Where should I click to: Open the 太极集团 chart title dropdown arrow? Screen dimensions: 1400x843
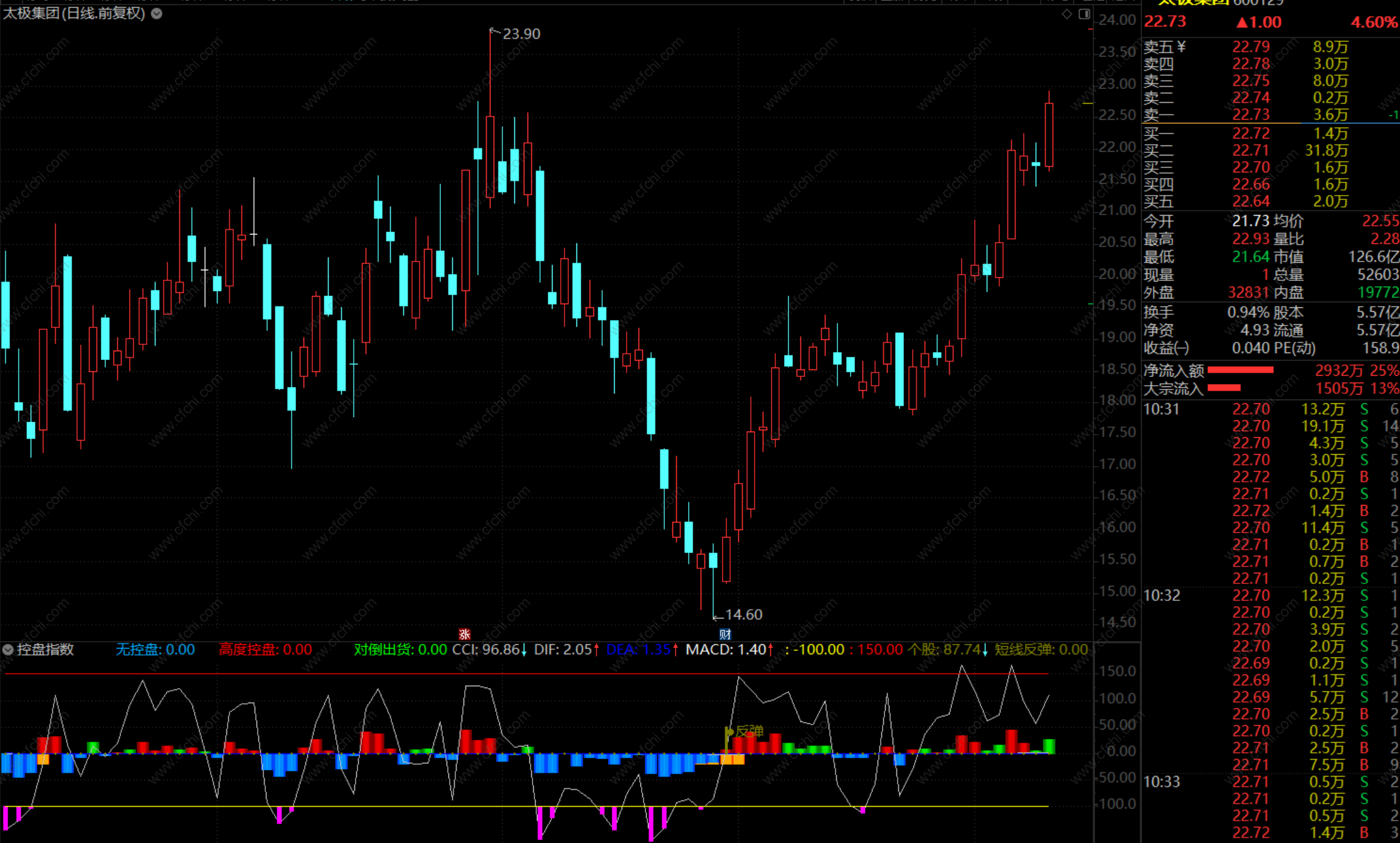click(157, 13)
